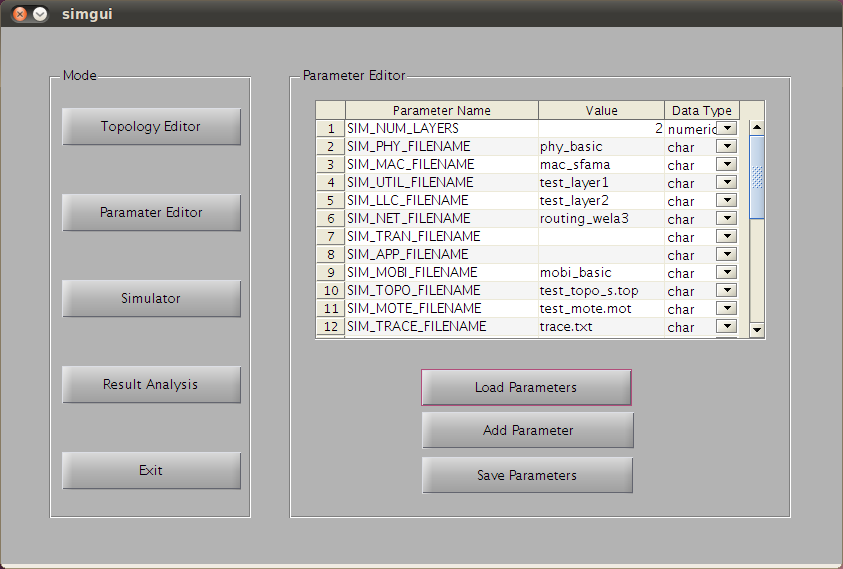Screen dimensions: 843x569
Task: Click the Paramater Editor button
Action: (151, 213)
